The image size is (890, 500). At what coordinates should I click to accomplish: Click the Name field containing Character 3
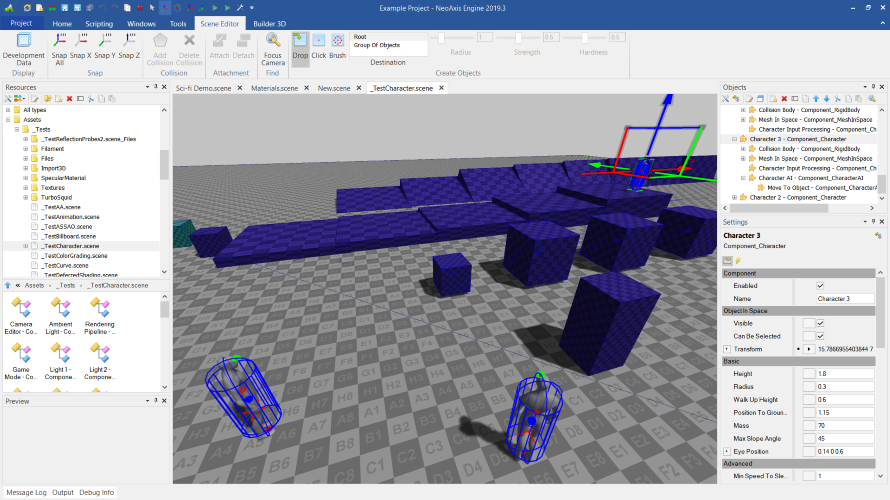[845, 299]
